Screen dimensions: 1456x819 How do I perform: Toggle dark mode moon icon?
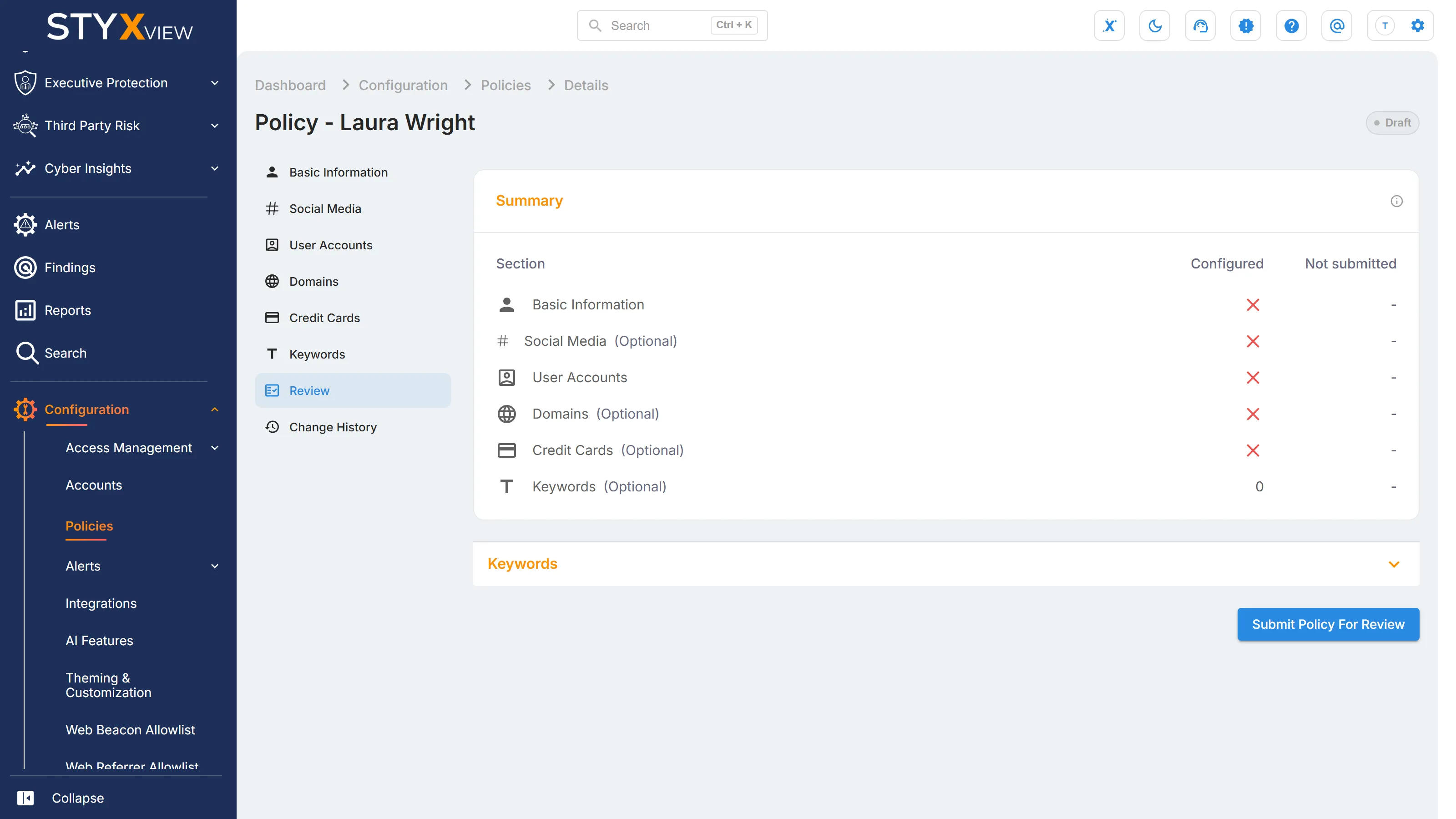pyautogui.click(x=1155, y=25)
